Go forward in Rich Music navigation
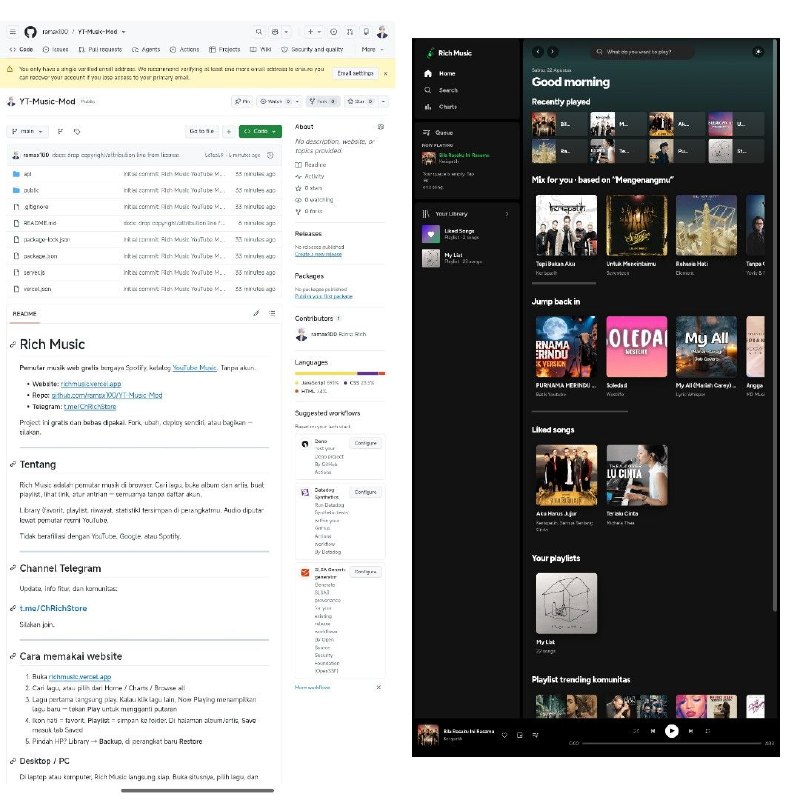This screenshot has width=800, height=800. [x=553, y=52]
